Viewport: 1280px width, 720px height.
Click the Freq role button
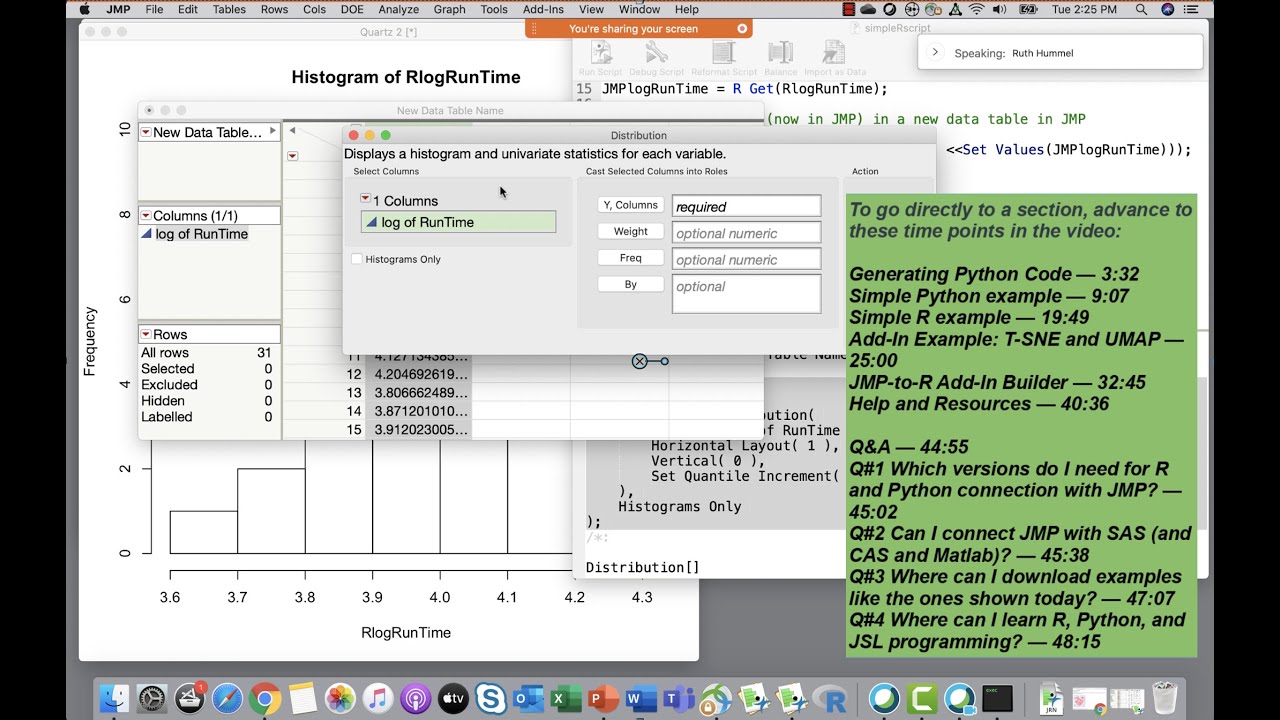[630, 258]
